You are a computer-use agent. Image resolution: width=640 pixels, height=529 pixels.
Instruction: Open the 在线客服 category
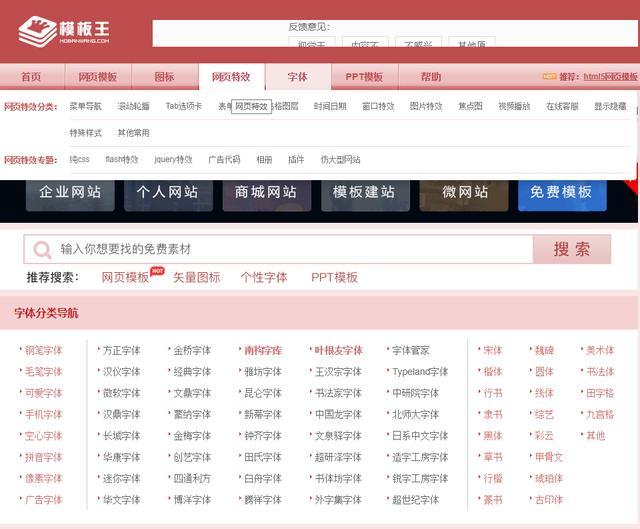[562, 107]
